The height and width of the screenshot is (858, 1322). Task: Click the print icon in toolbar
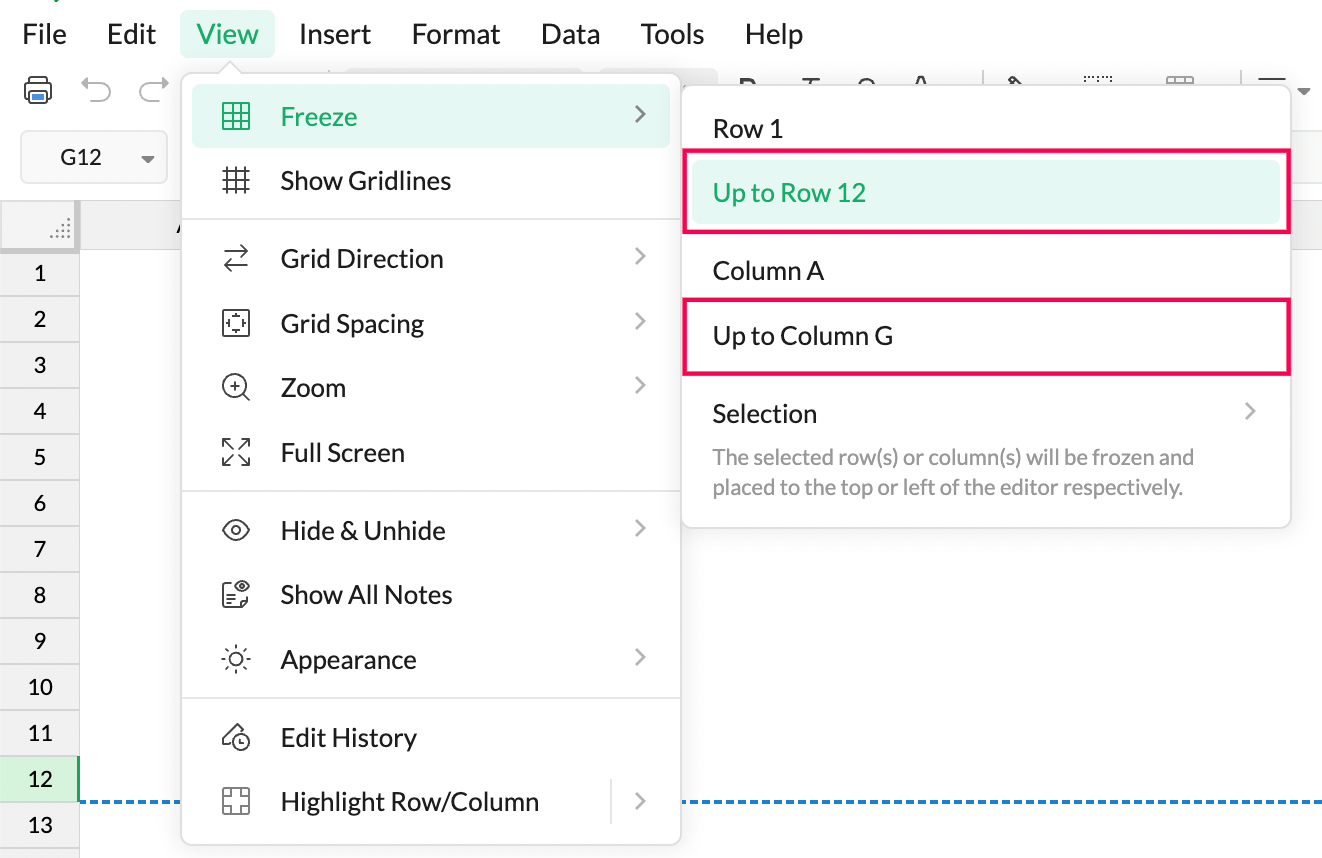click(x=38, y=91)
